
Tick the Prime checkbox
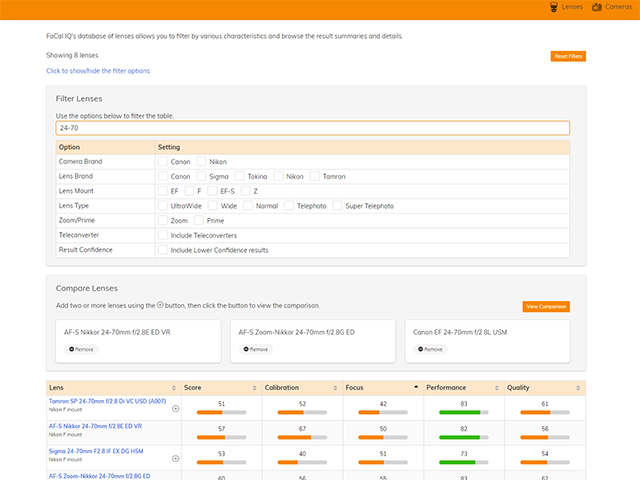tap(199, 220)
